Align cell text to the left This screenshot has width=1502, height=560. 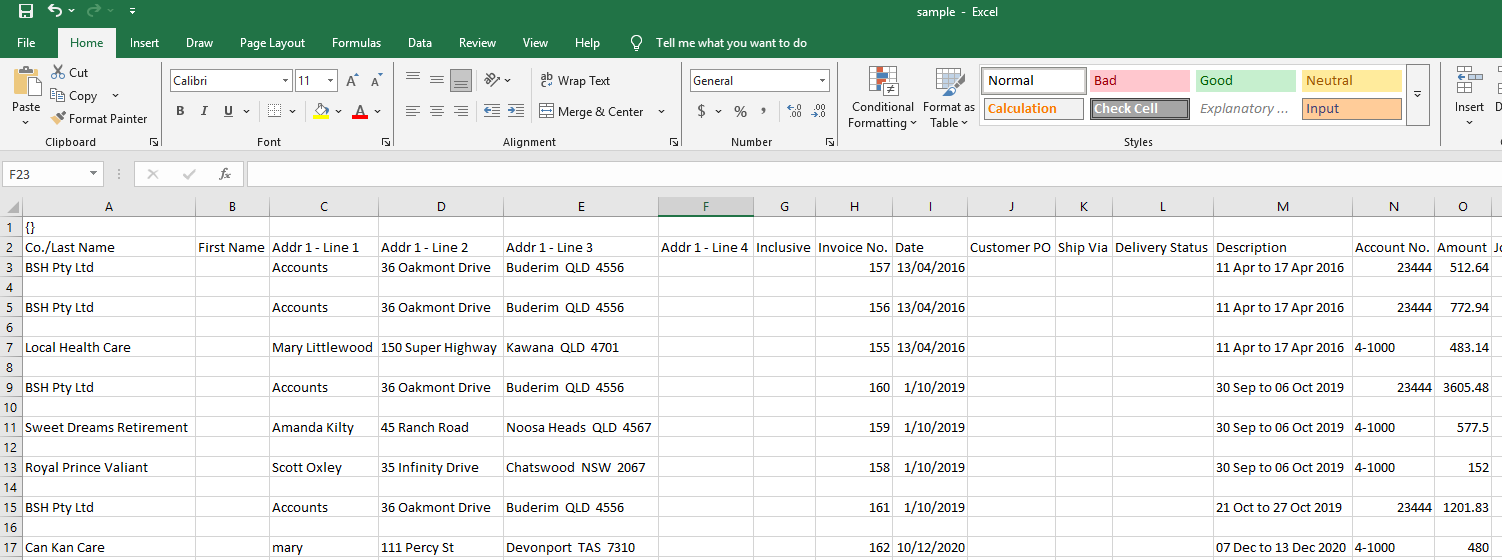tap(413, 111)
